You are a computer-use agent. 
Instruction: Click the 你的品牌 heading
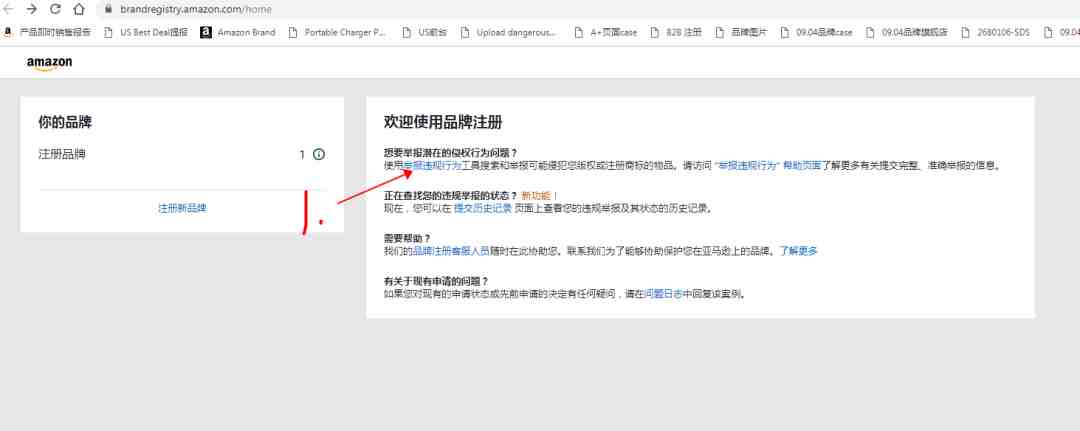point(65,123)
